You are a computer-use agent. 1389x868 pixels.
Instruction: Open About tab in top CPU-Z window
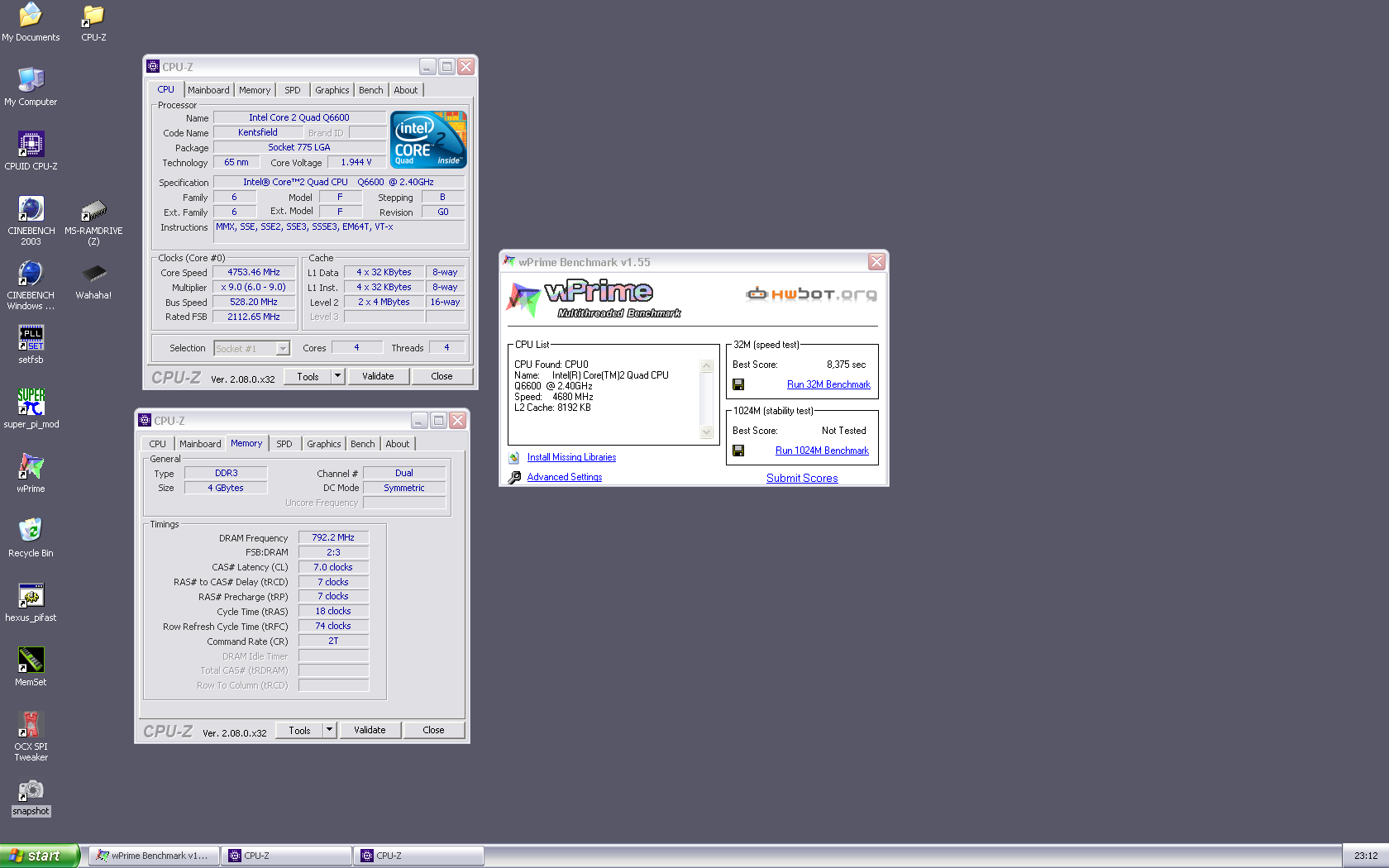(x=406, y=90)
